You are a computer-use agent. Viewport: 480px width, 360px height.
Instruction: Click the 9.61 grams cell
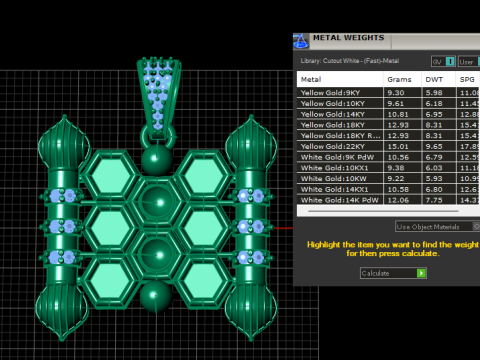coord(402,103)
